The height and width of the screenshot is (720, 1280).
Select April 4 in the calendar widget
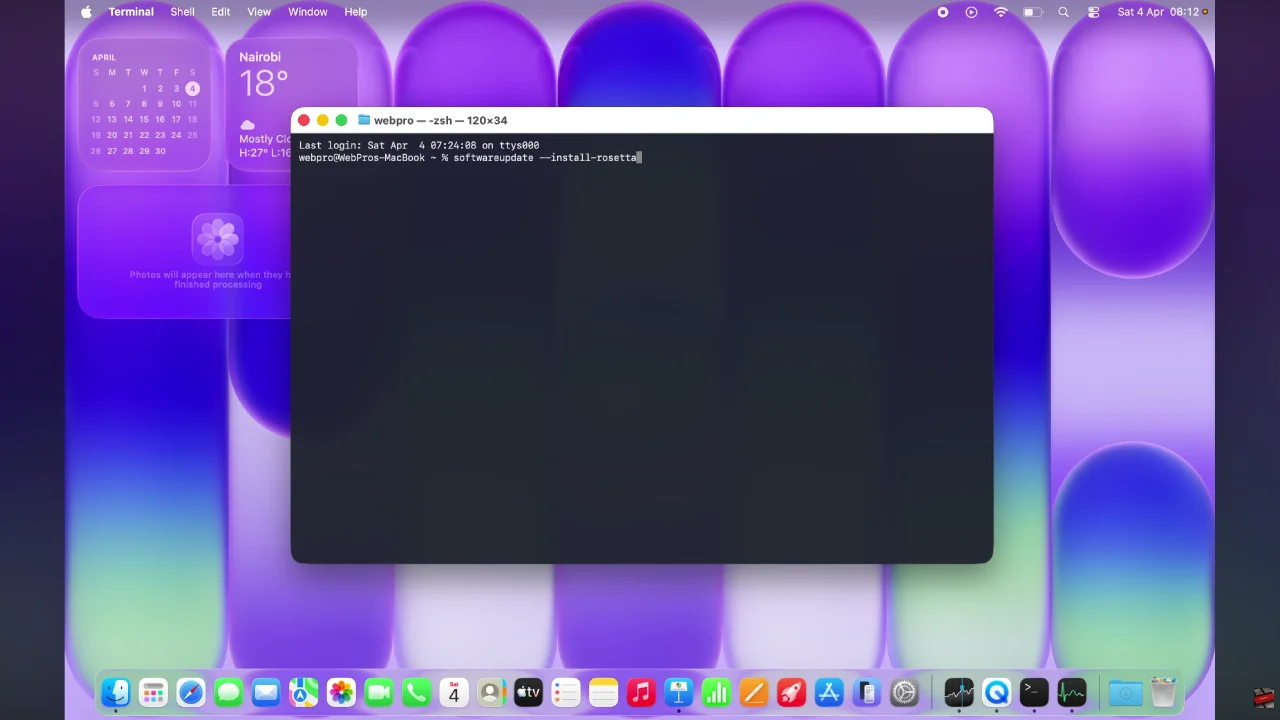click(192, 88)
